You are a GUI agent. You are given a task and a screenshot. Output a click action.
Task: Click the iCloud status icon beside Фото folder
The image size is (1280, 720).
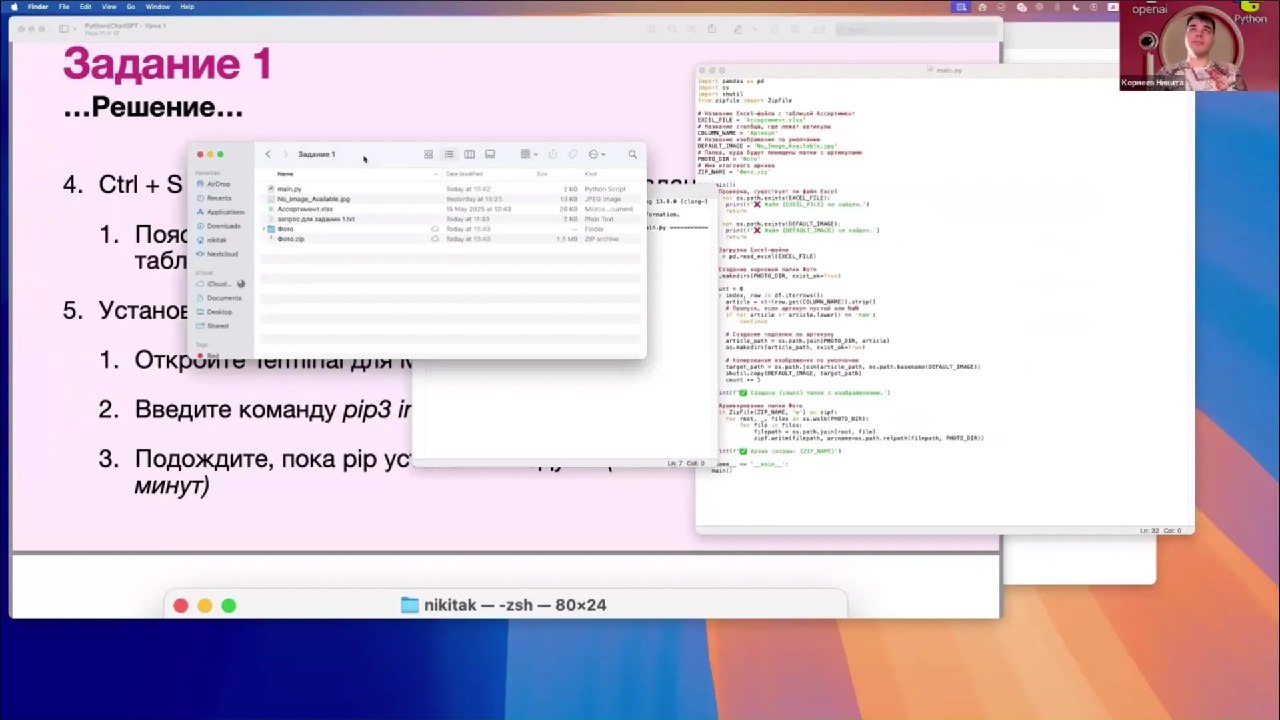point(435,229)
